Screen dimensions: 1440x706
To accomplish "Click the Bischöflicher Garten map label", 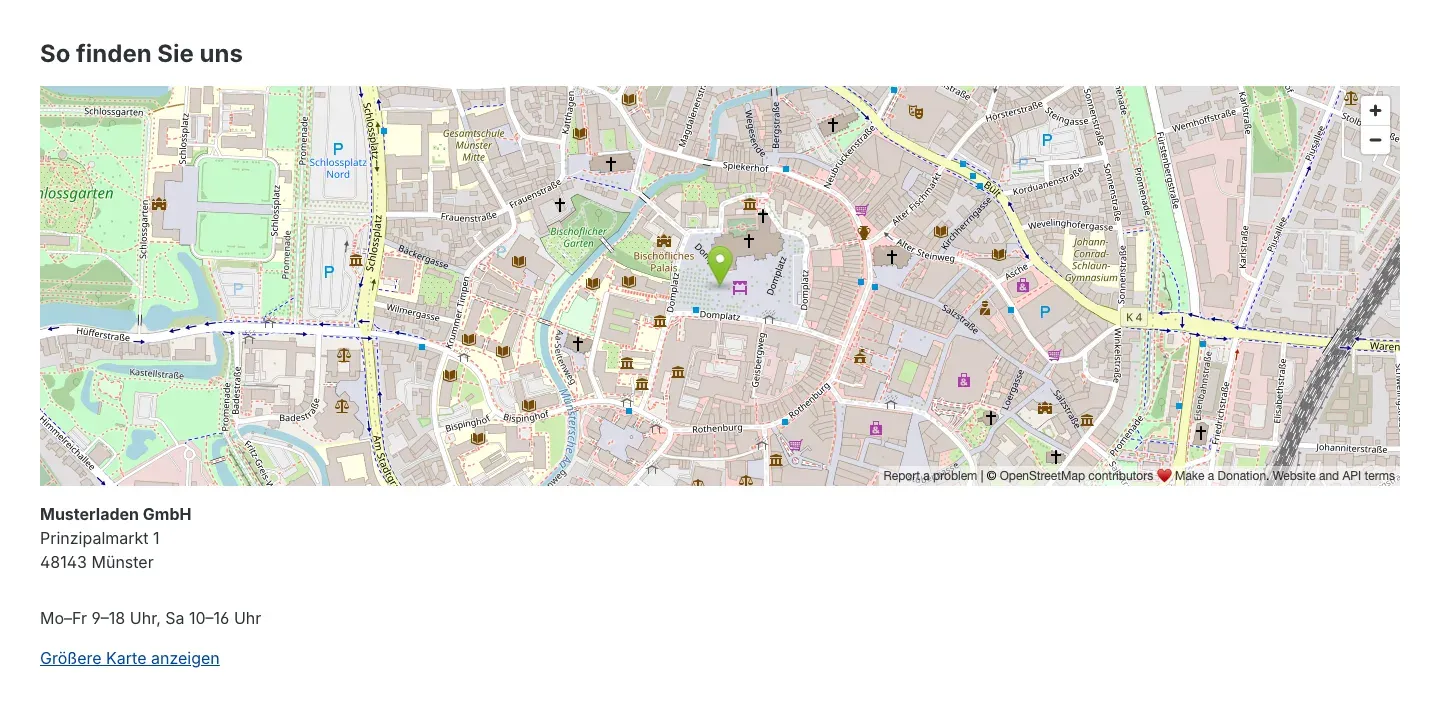I will tap(579, 237).
